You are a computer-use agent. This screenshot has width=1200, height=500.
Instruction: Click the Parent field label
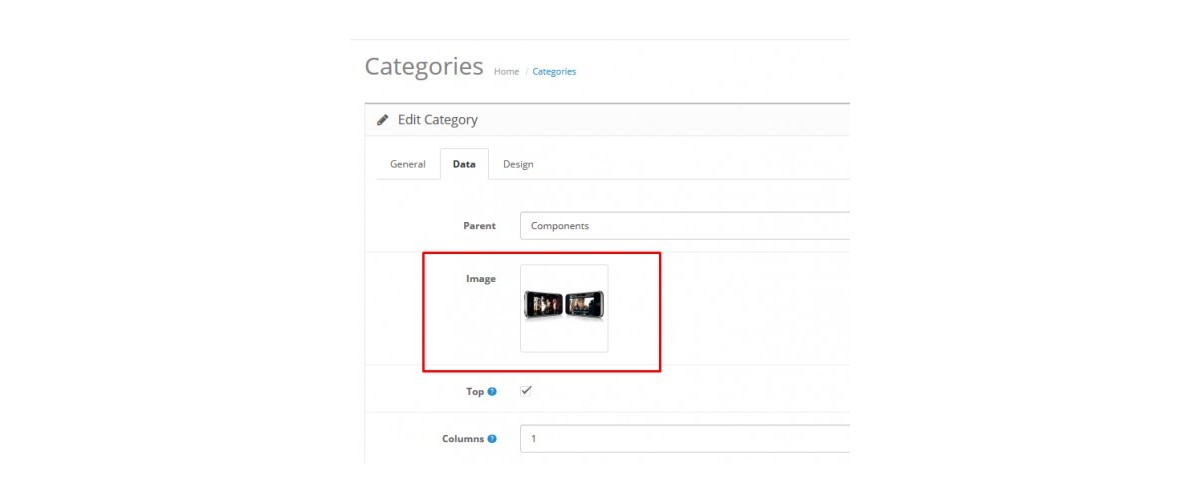pos(479,226)
